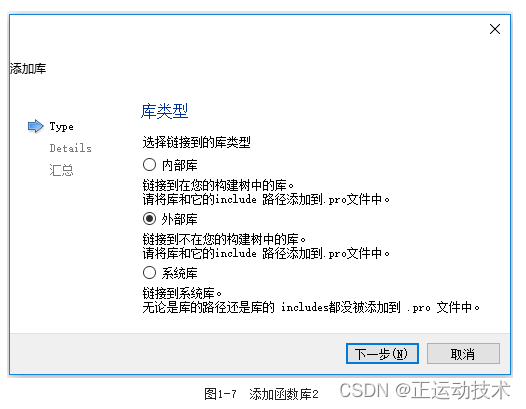
Task: Click the caption 图1-7 添加函数库2
Action: click(261, 394)
